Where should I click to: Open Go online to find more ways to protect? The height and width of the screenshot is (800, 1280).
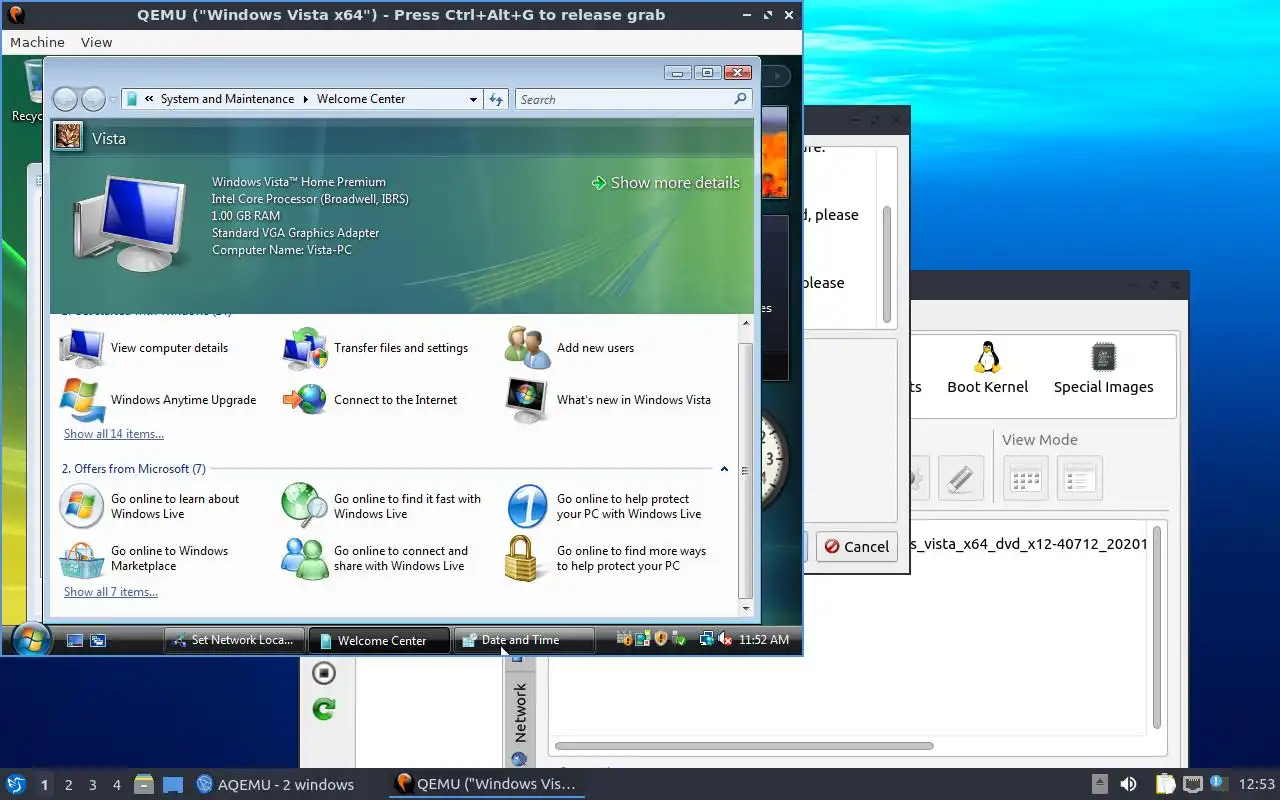(606, 558)
